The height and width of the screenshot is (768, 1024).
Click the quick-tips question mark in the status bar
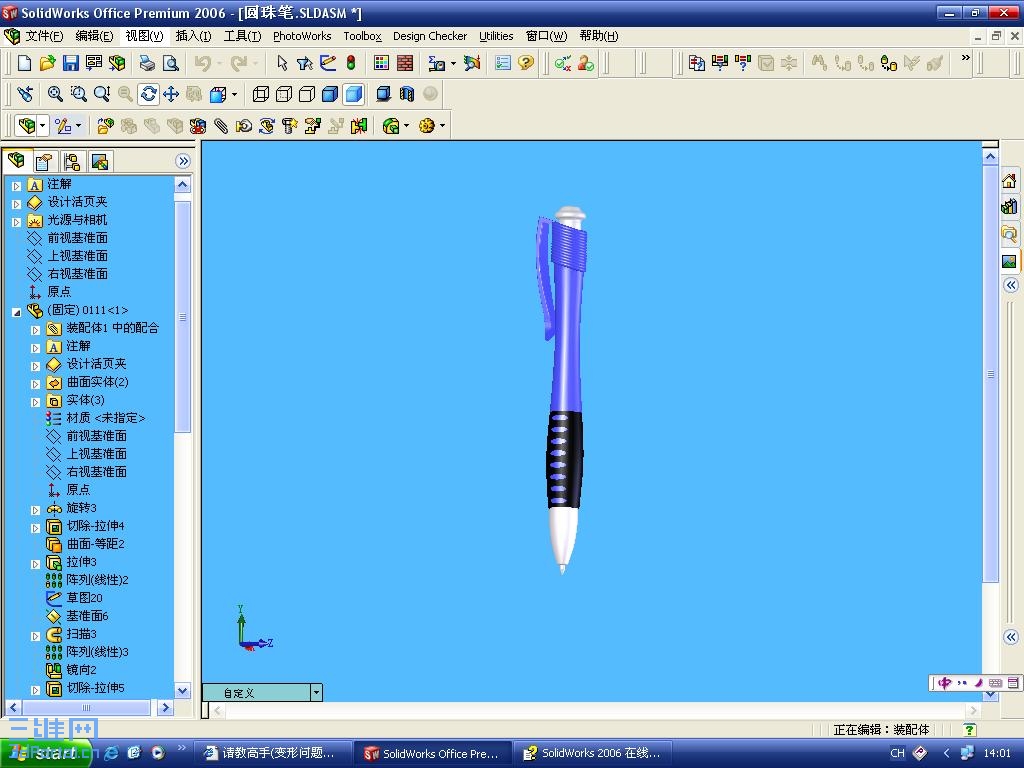(x=970, y=729)
